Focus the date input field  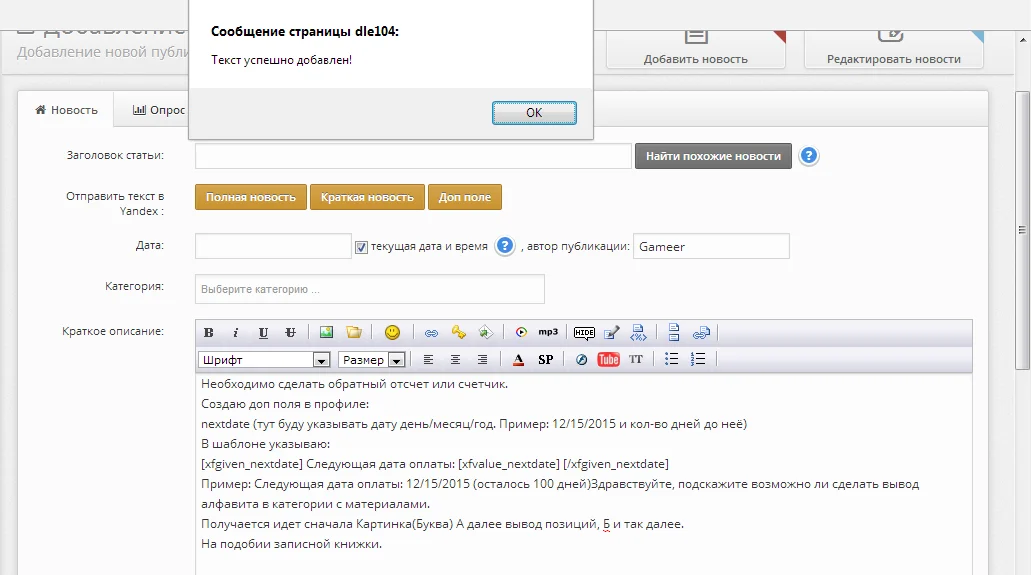pos(273,246)
